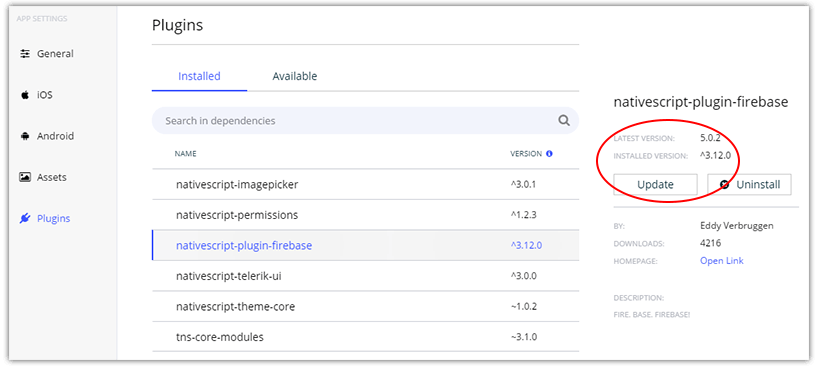Click author name Eddy Verbruggen
Image resolution: width=818 pixels, height=369 pixels.
pyautogui.click(x=737, y=226)
